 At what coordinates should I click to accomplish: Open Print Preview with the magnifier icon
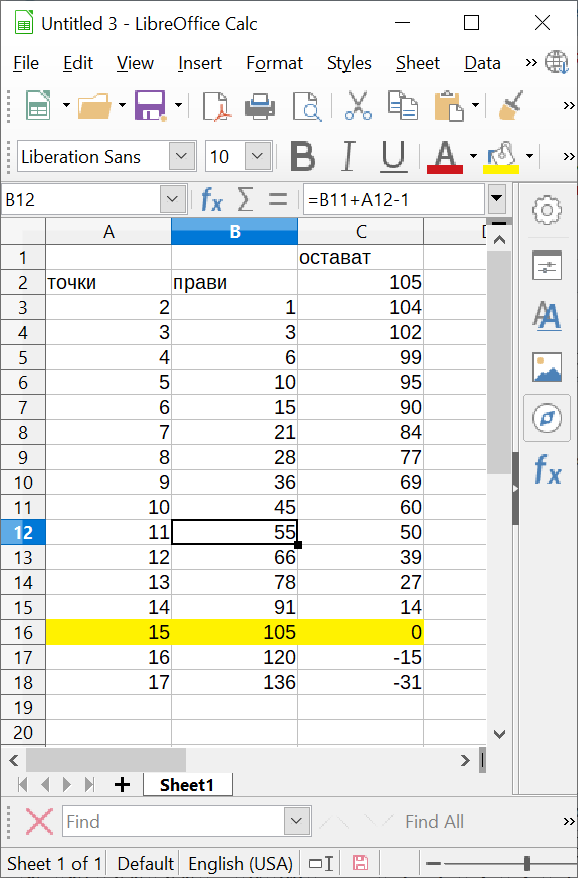tap(307, 105)
